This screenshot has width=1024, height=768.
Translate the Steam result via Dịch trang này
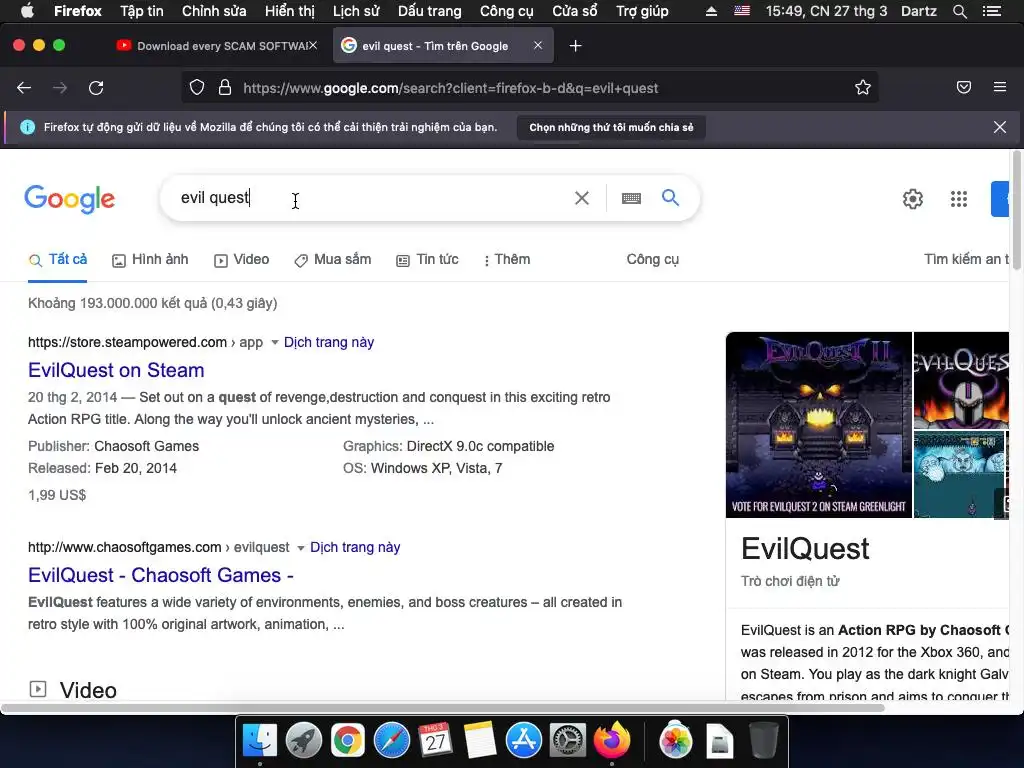[328, 342]
